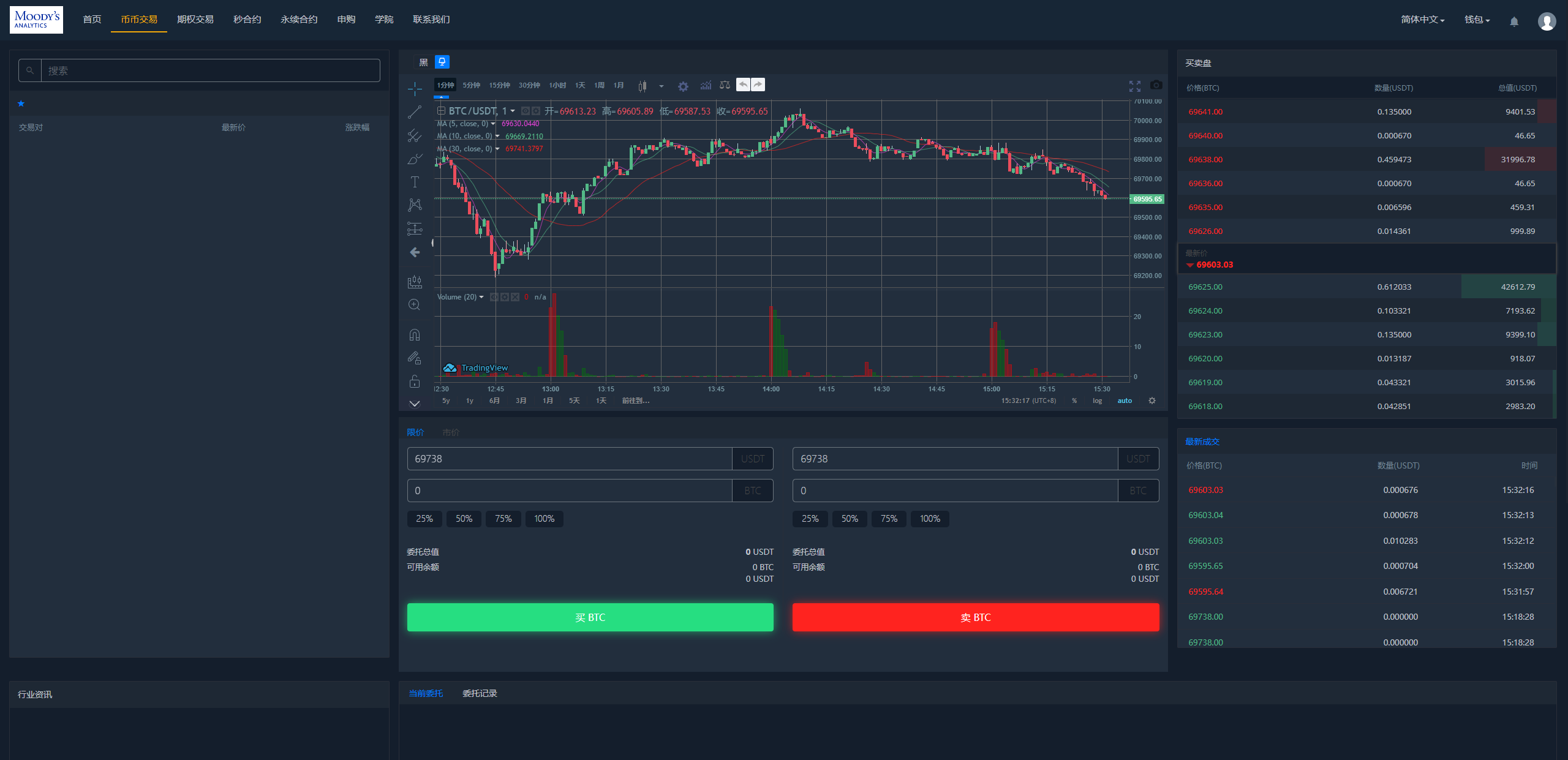
Task: Open chart axis settings gear at bottom
Action: pos(1152,401)
